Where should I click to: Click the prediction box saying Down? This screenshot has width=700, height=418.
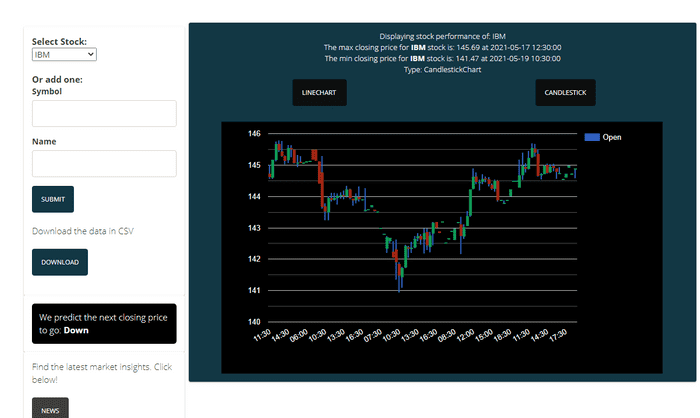[104, 324]
